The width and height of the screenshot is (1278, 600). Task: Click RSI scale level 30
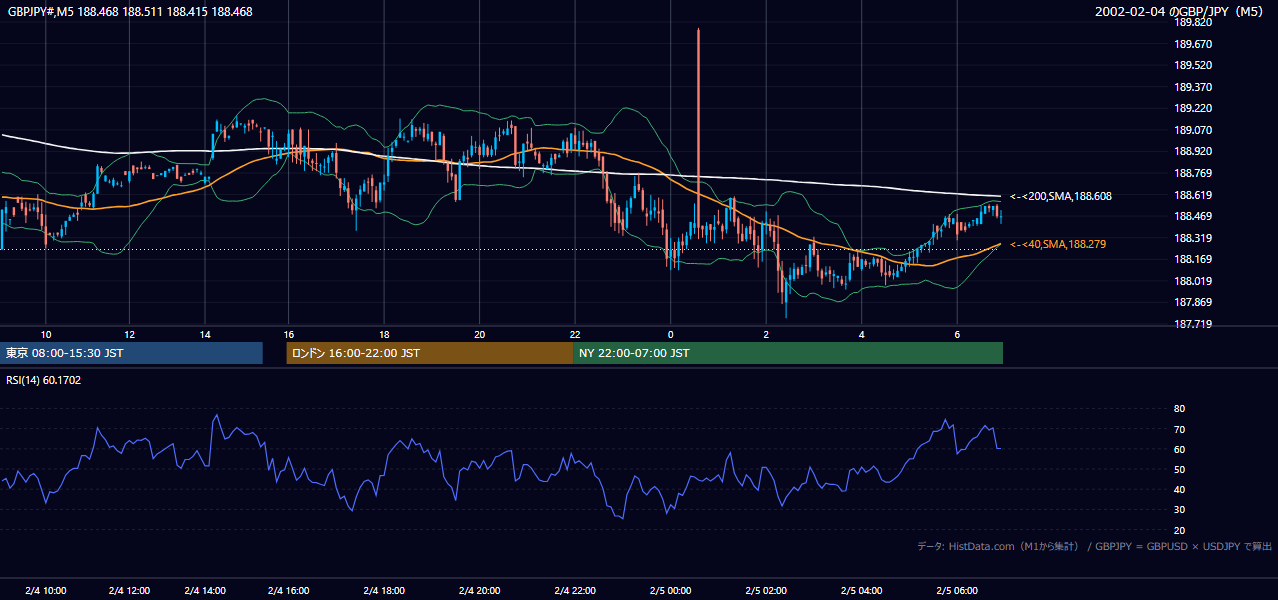(x=1179, y=510)
